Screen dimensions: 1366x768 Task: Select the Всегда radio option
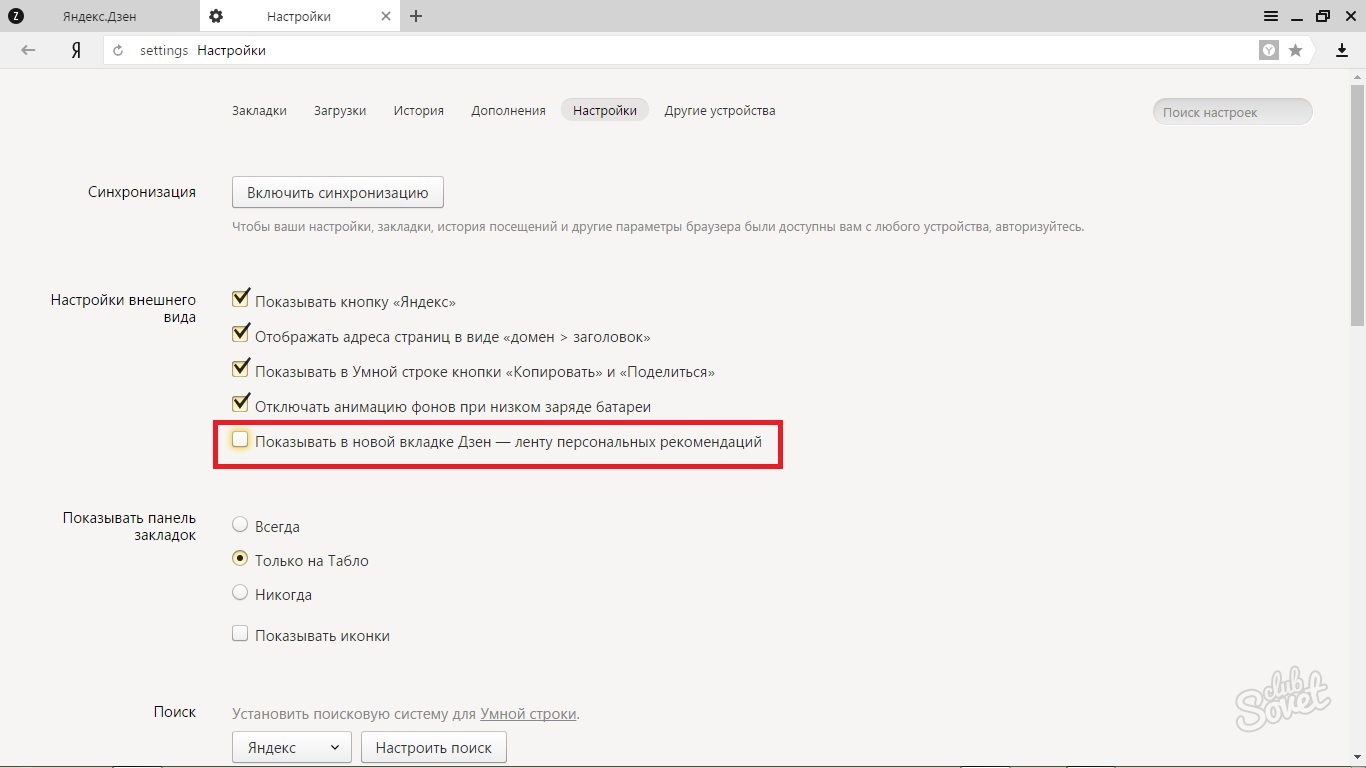[x=240, y=524]
